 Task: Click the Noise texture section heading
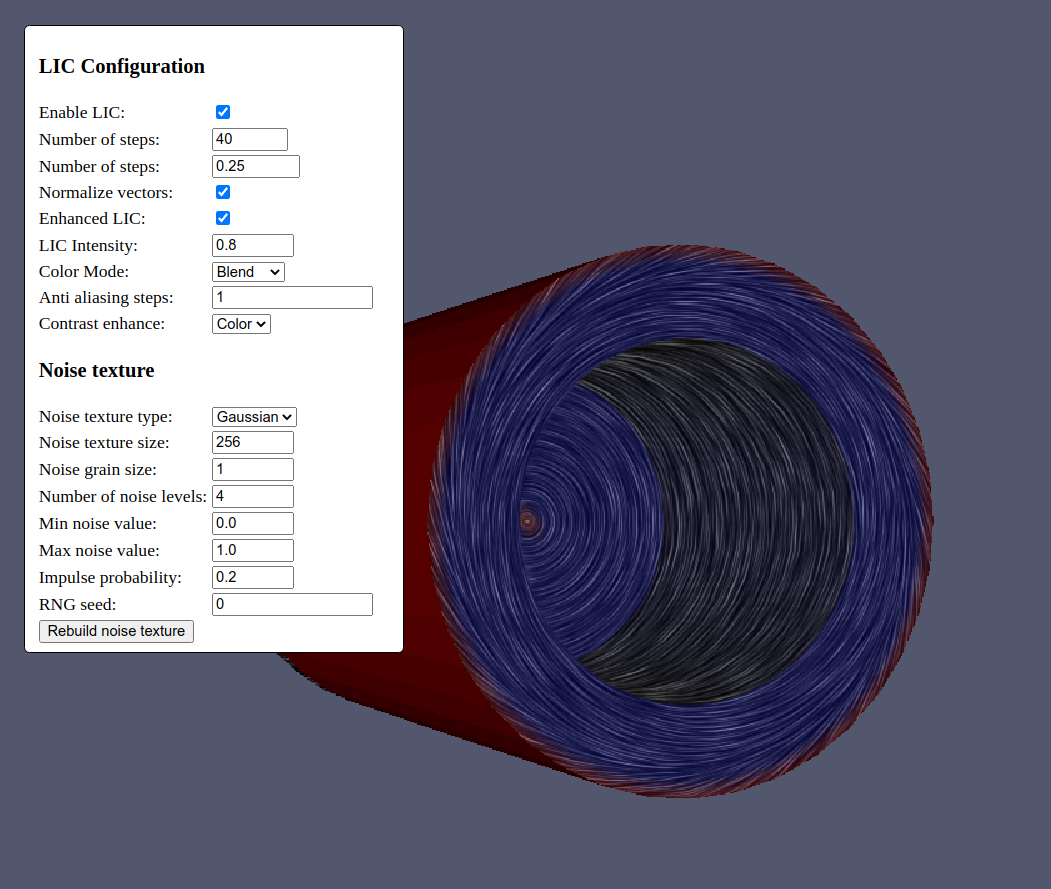point(96,370)
